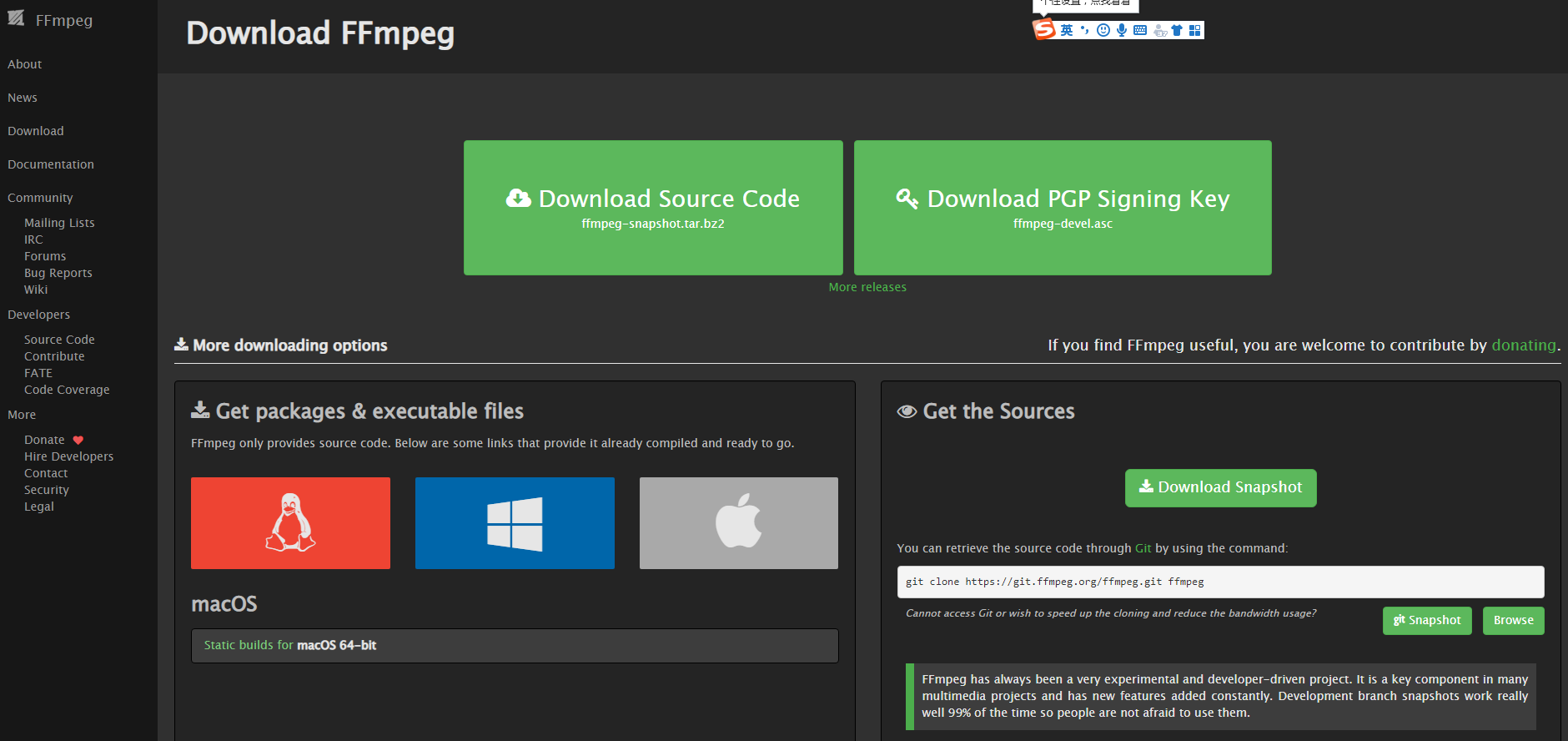Open Contribute in sidebar
The height and width of the screenshot is (741, 1568).
pyautogui.click(x=54, y=356)
